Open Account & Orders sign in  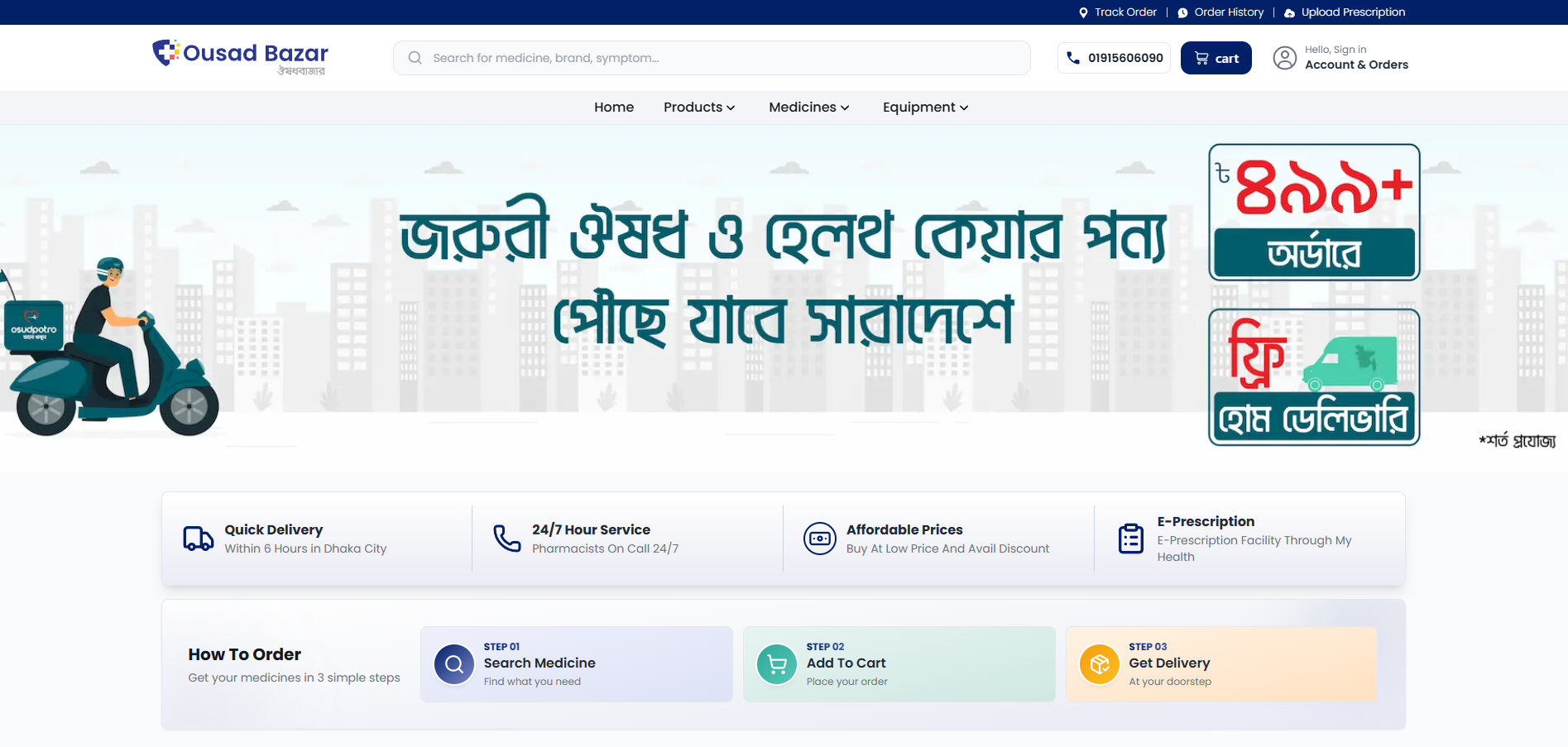point(1340,58)
